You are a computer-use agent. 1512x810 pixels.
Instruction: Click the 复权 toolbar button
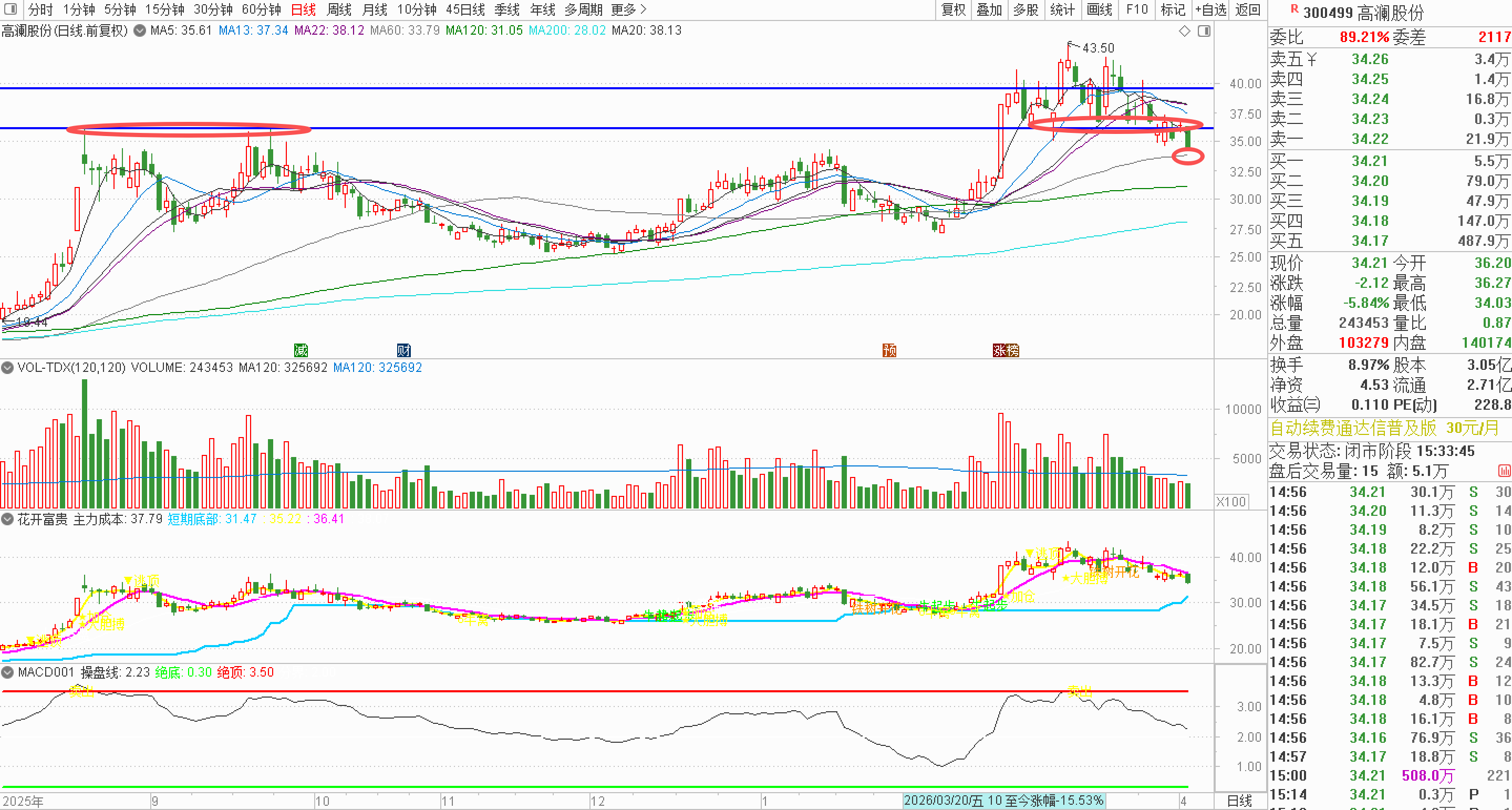pos(953,10)
